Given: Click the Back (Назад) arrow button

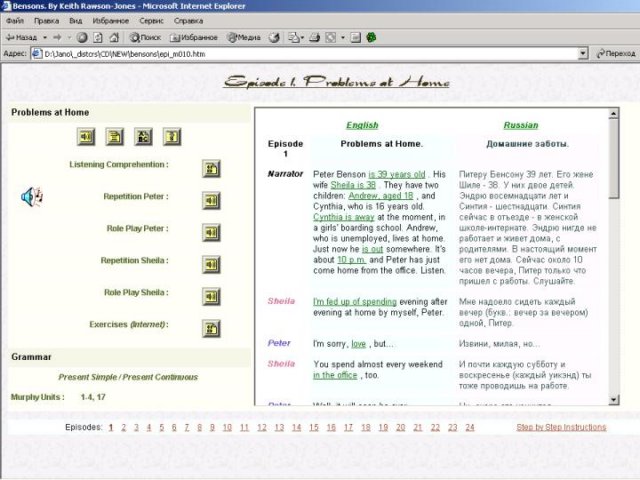Looking at the screenshot, I should click(21, 38).
